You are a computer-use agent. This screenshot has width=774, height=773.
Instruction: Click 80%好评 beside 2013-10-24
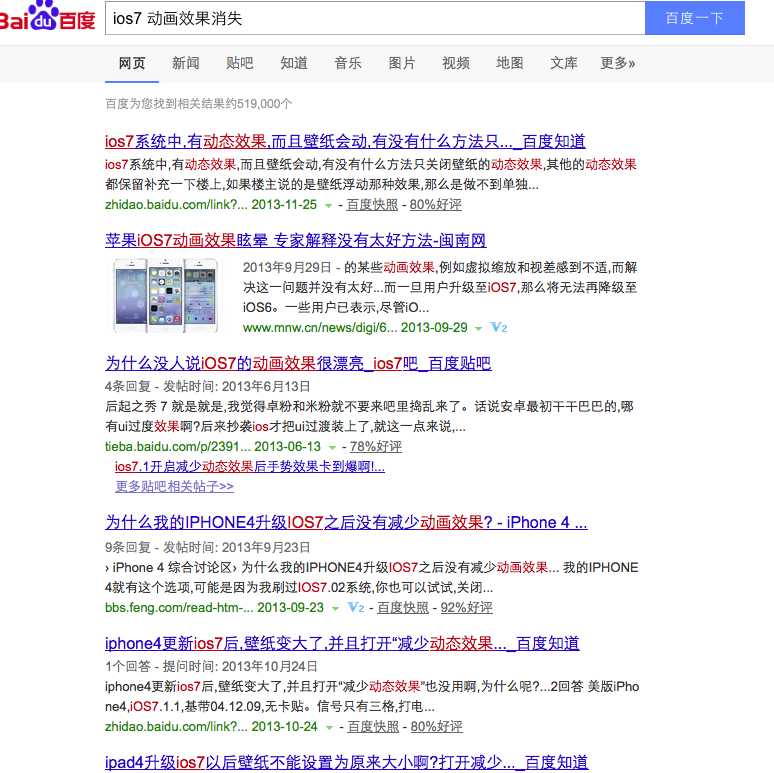point(436,727)
